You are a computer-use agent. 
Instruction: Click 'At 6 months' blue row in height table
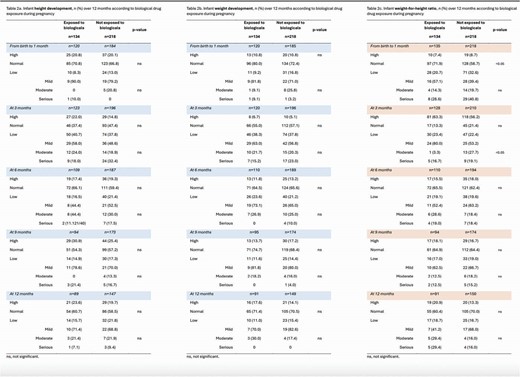(x=78, y=172)
